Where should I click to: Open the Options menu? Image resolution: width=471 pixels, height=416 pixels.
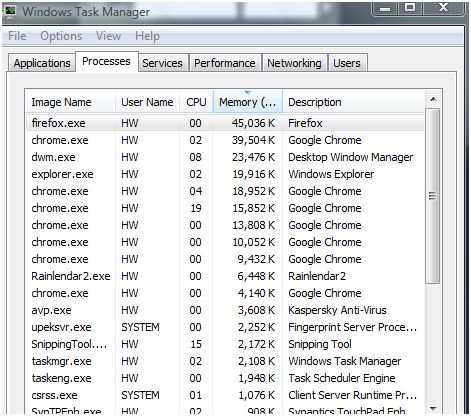(61, 36)
